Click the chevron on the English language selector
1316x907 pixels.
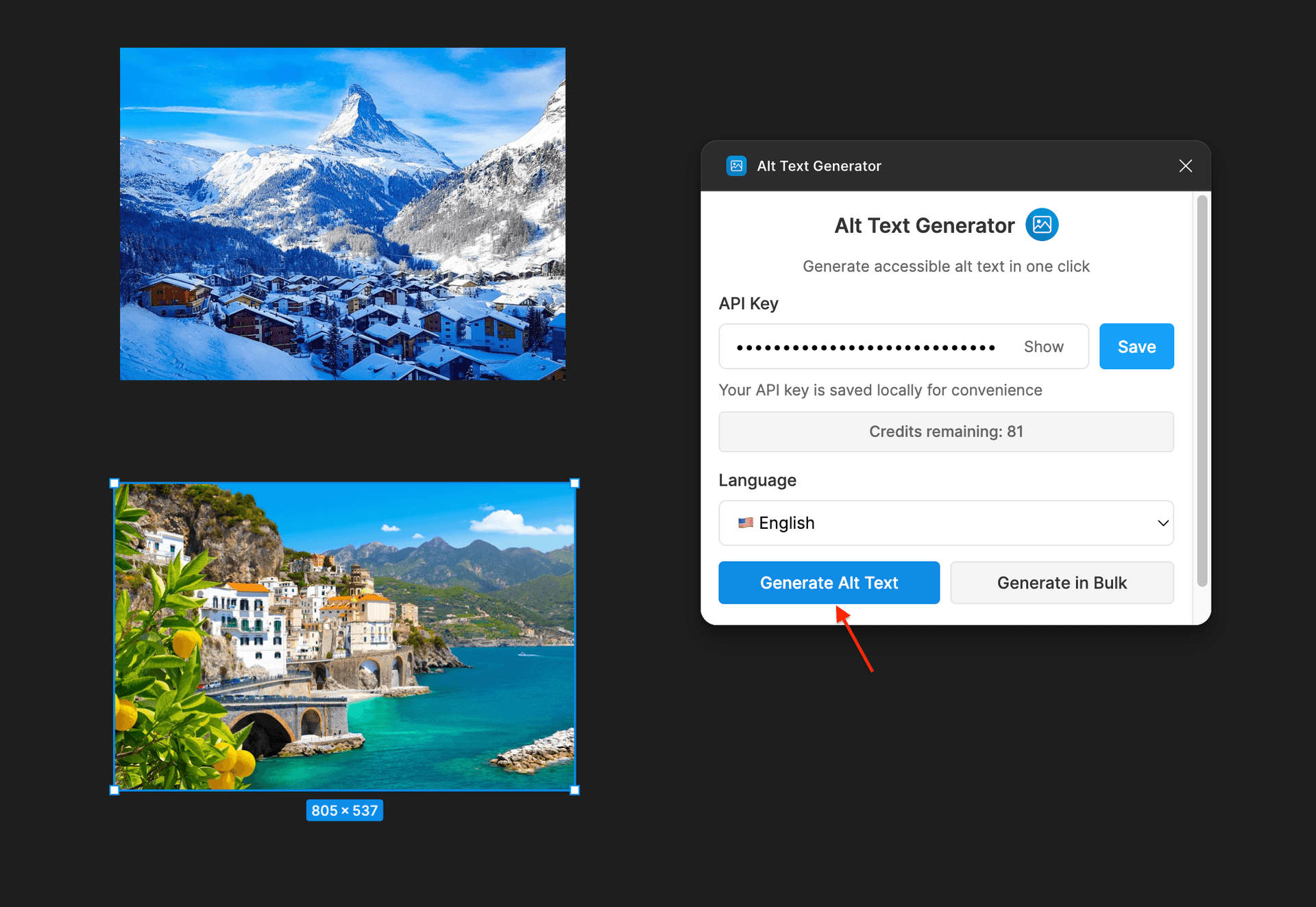[x=1162, y=523]
